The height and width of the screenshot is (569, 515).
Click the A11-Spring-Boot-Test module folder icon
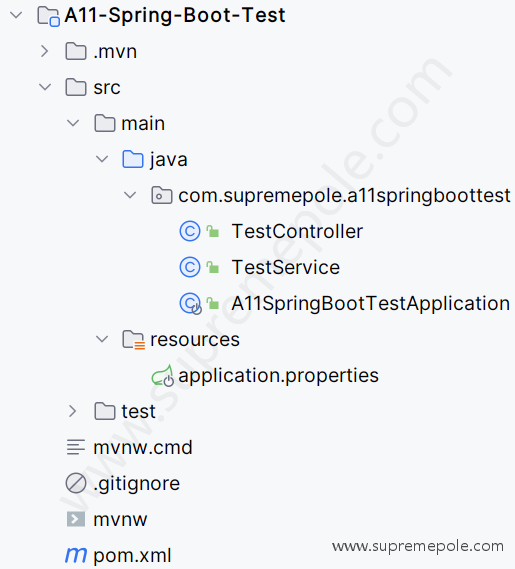point(48,16)
